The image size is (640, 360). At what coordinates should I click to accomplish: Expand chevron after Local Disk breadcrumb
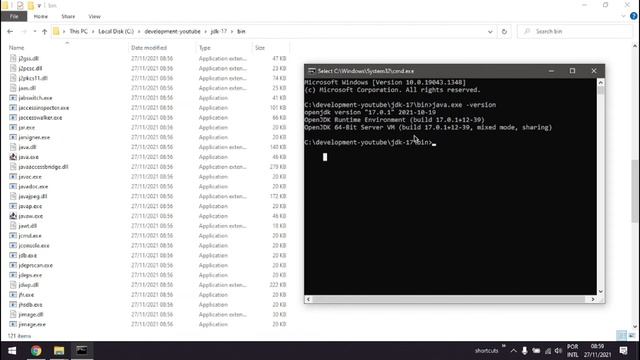[x=139, y=31]
